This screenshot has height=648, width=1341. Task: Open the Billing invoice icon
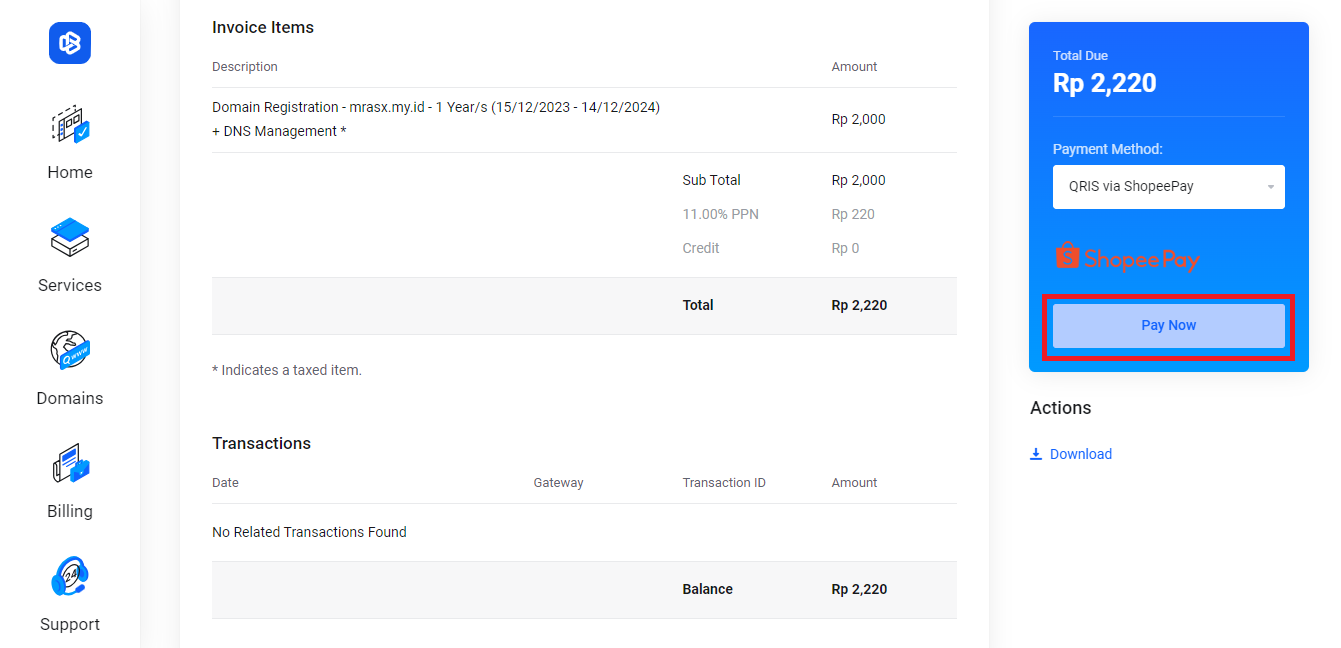tap(70, 465)
